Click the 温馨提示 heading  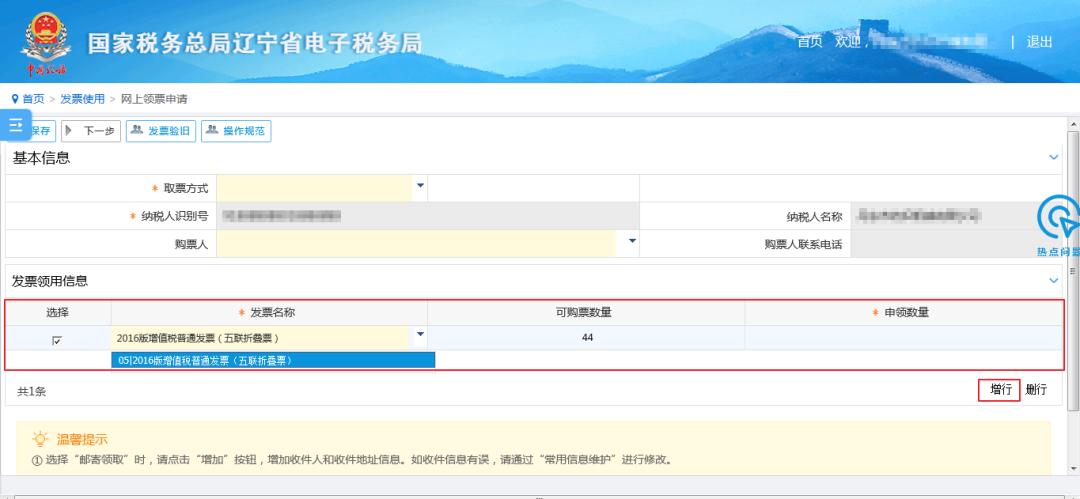coord(82,439)
